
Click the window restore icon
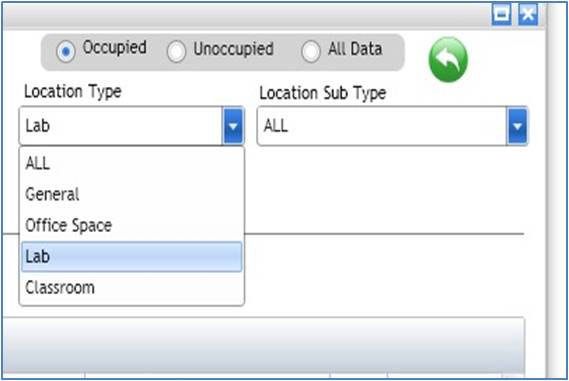[x=502, y=15]
